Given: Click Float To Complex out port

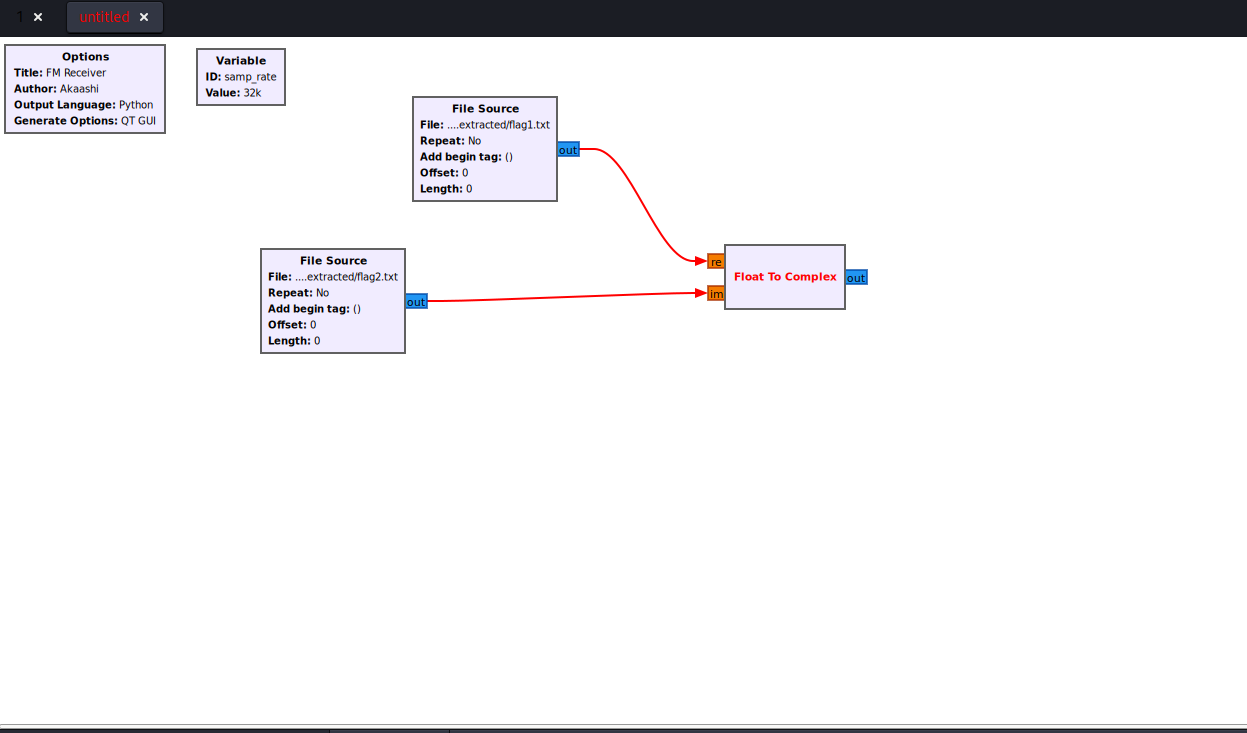Looking at the screenshot, I should click(856, 278).
